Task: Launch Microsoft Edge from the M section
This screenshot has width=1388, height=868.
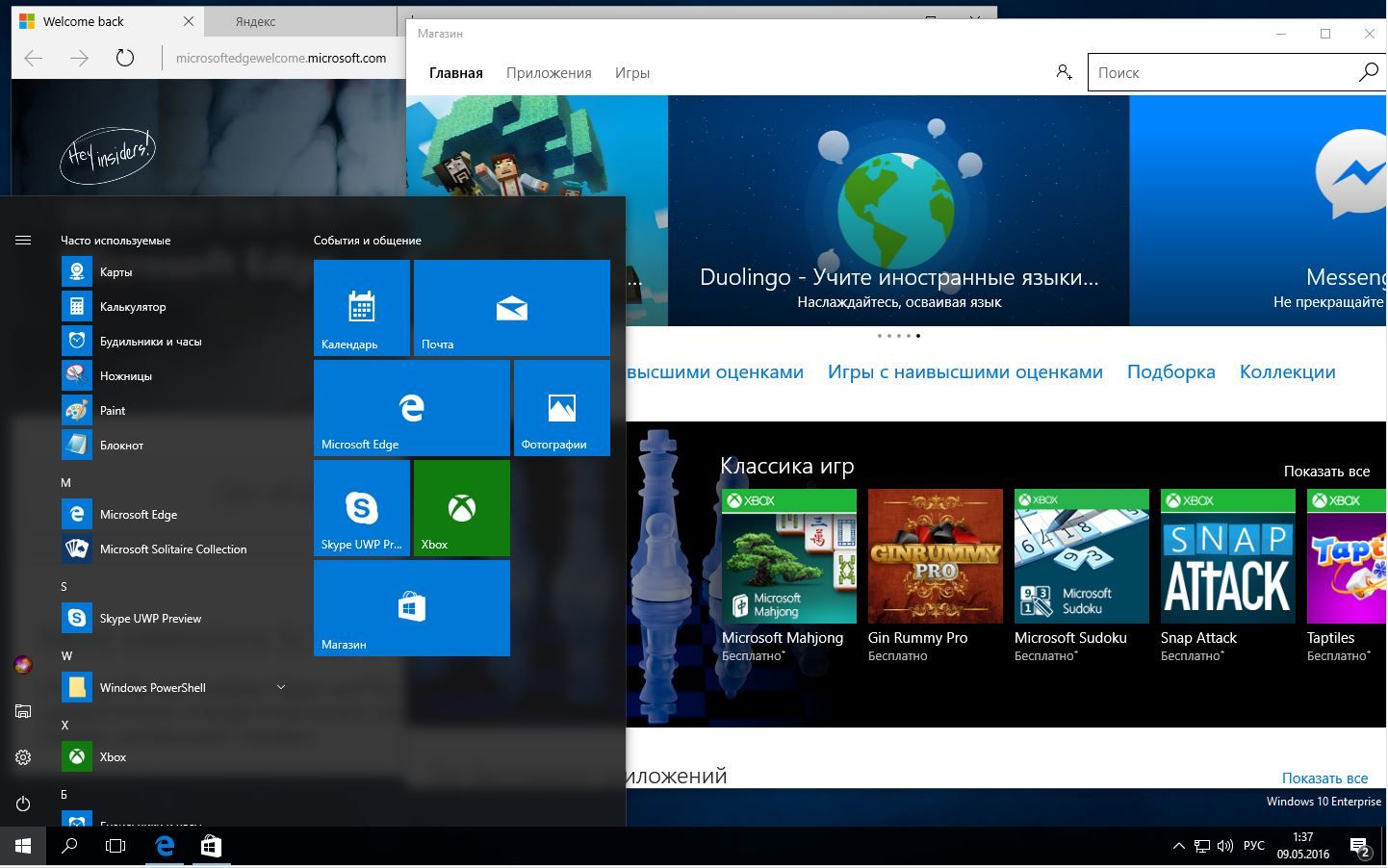Action: (174, 514)
